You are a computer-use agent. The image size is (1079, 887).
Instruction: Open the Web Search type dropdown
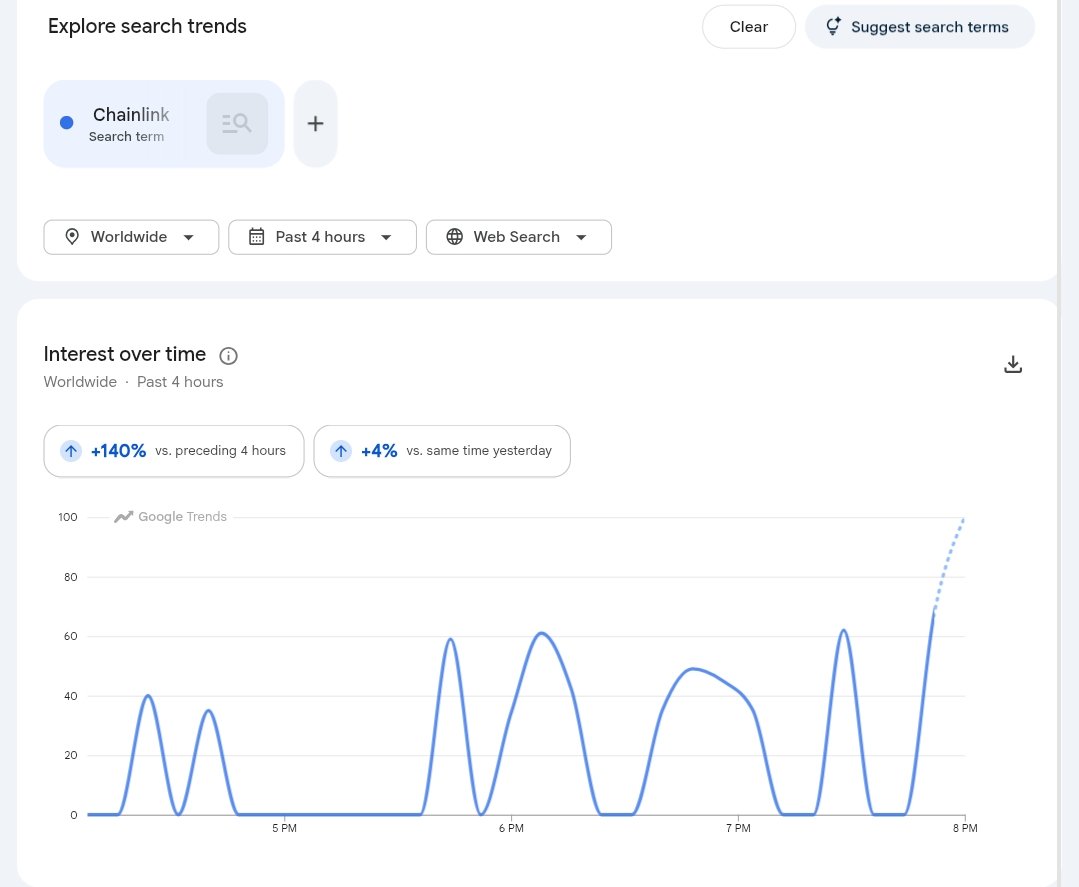pyautogui.click(x=518, y=237)
